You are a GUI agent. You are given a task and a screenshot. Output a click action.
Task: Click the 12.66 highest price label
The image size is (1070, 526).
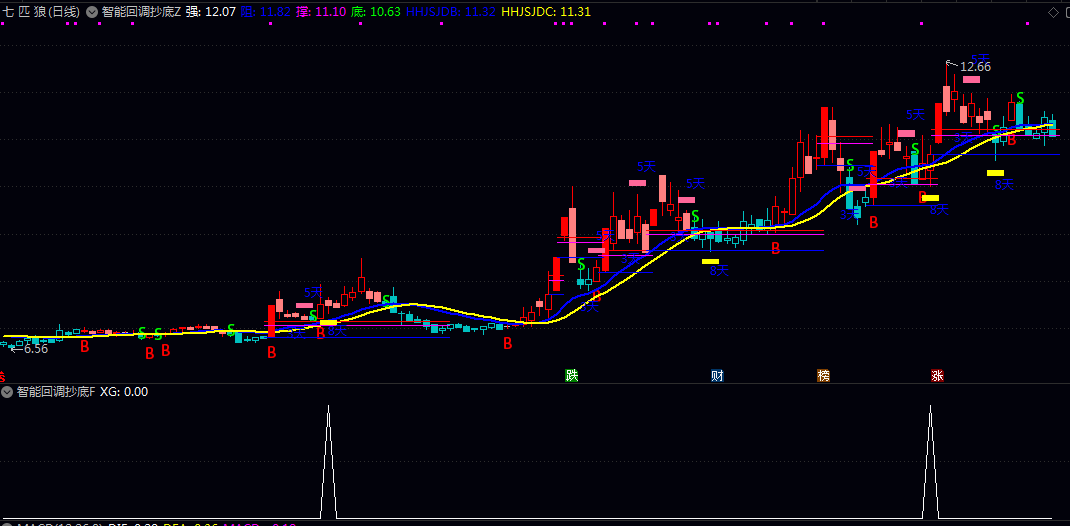[975, 67]
